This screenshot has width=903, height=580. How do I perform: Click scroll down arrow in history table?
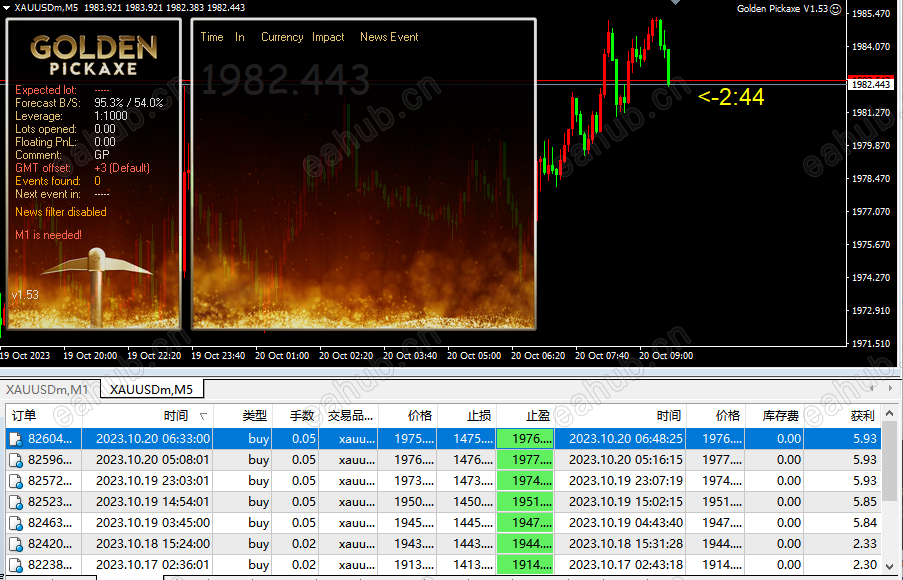(x=889, y=566)
